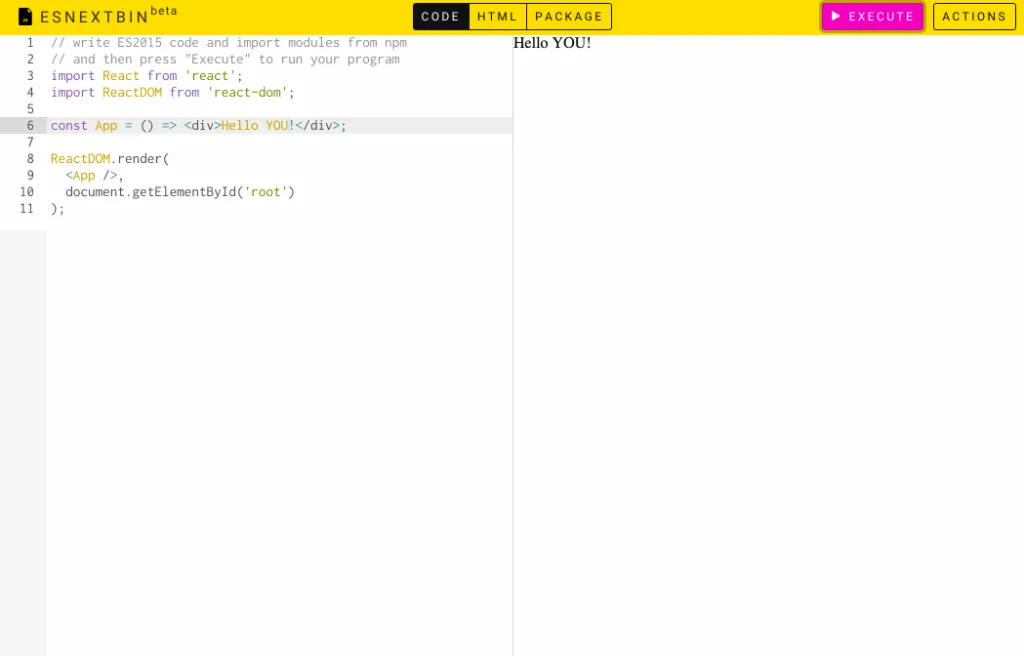
Task: Click the 'root' string in getElementById
Action: coord(266,192)
